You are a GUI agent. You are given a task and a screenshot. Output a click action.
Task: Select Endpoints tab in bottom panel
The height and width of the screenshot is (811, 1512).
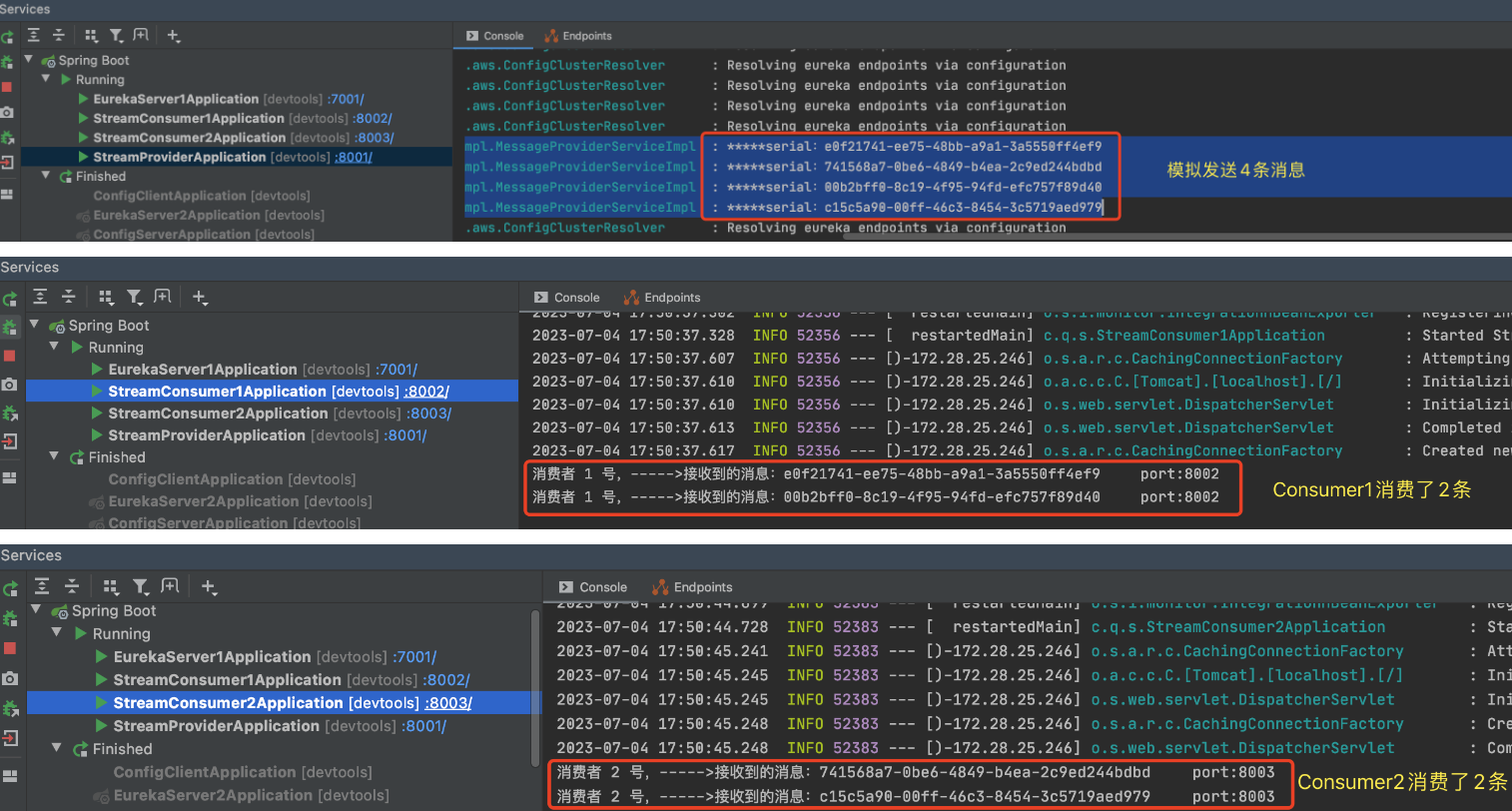(x=692, y=587)
